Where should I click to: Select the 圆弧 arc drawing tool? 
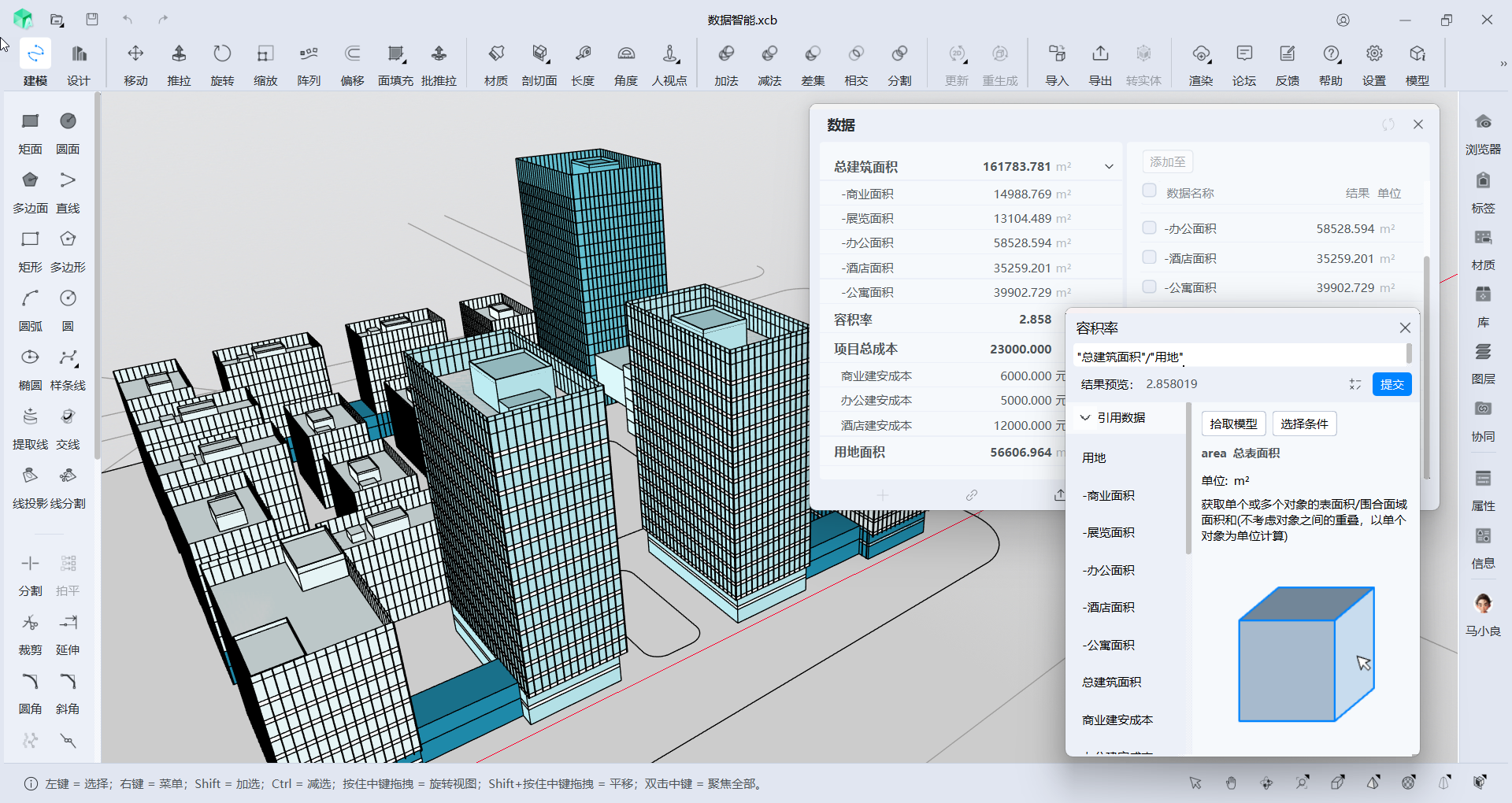point(30,298)
